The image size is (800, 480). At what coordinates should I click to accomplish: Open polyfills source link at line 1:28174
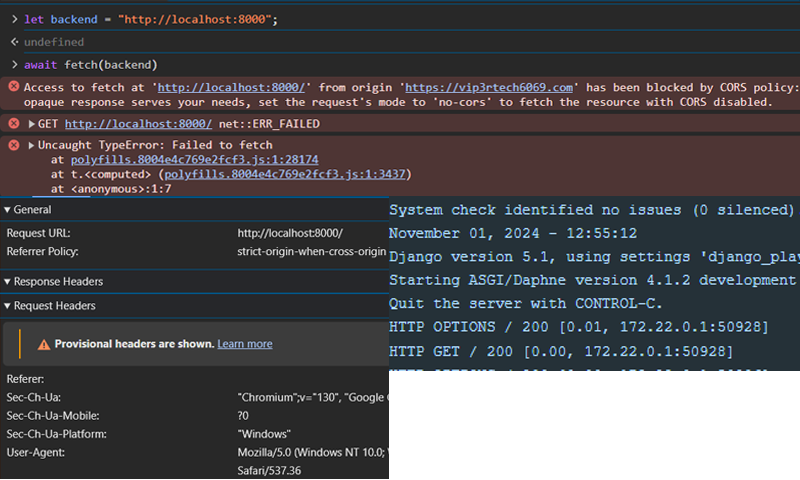194,160
